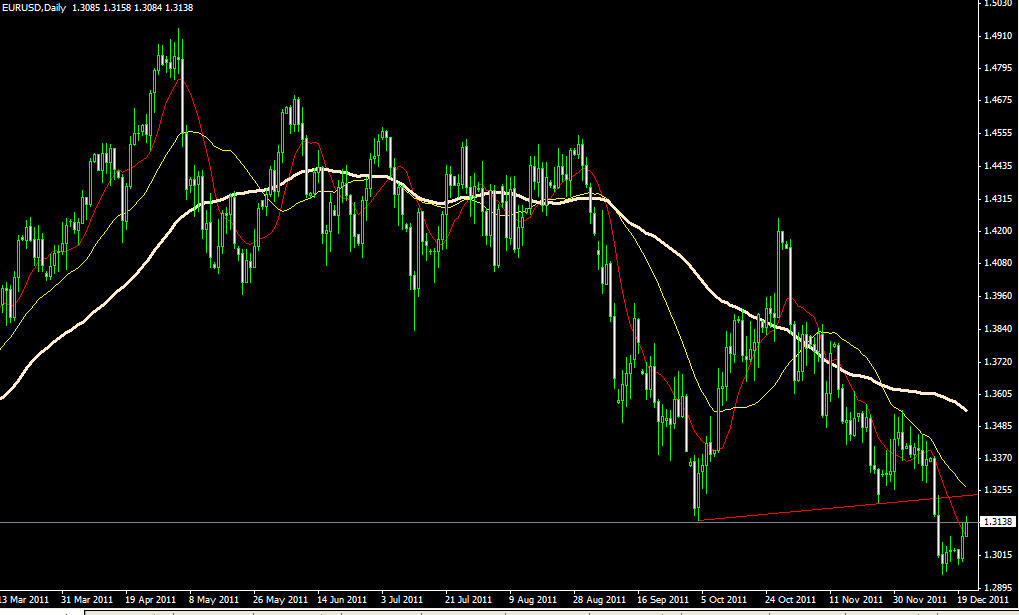Click the 1.4910 price axis label
The width and height of the screenshot is (1019, 615).
pos(998,36)
